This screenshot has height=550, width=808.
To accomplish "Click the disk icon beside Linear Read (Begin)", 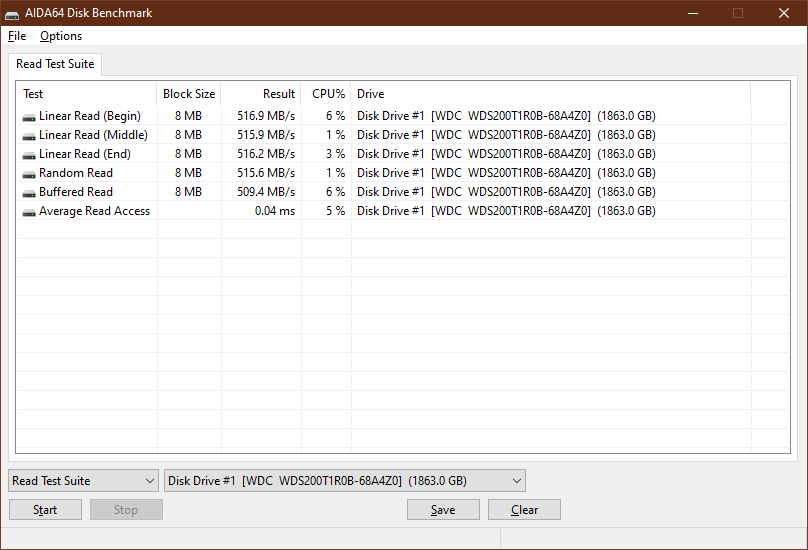I will (x=29, y=118).
